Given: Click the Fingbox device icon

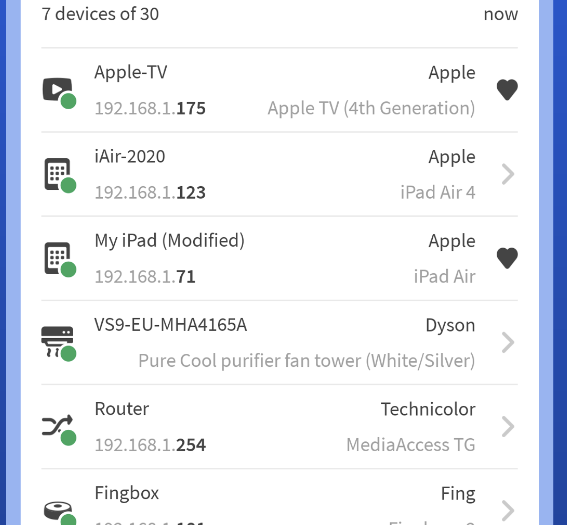Looking at the screenshot, I should (60, 513).
